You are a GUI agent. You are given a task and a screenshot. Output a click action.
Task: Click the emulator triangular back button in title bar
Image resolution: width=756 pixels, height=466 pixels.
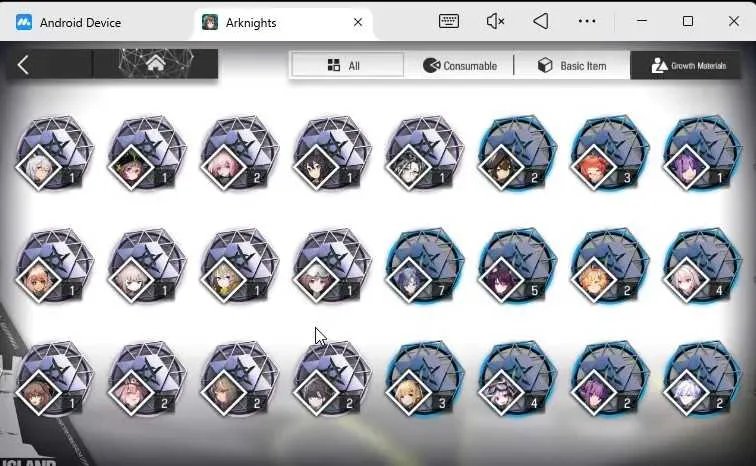pyautogui.click(x=540, y=21)
